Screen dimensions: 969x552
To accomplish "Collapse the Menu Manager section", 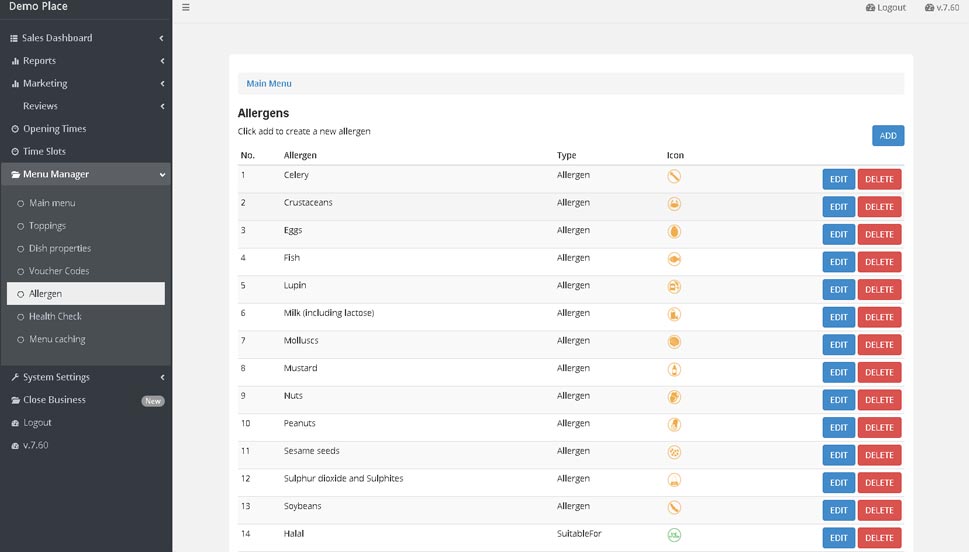I will (x=86, y=174).
